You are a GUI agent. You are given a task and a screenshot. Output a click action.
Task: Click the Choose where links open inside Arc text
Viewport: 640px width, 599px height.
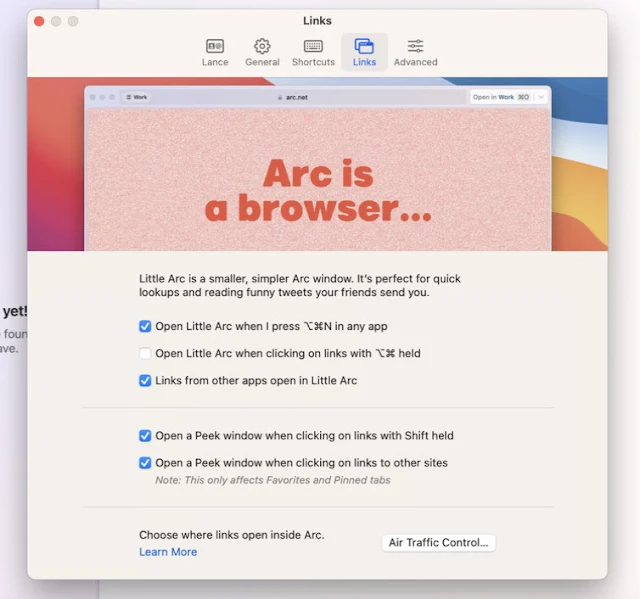[x=232, y=535]
